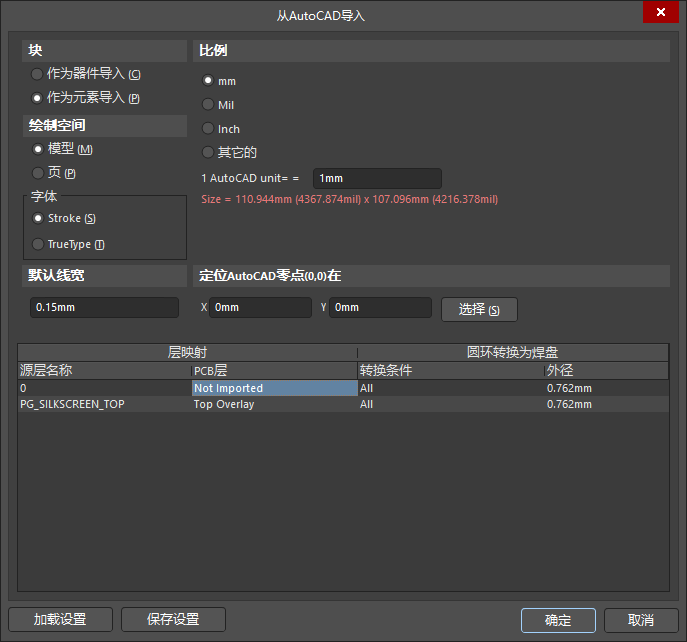The height and width of the screenshot is (642, 687).
Task: Select 作为元素导入 radio option
Action: (x=38, y=98)
